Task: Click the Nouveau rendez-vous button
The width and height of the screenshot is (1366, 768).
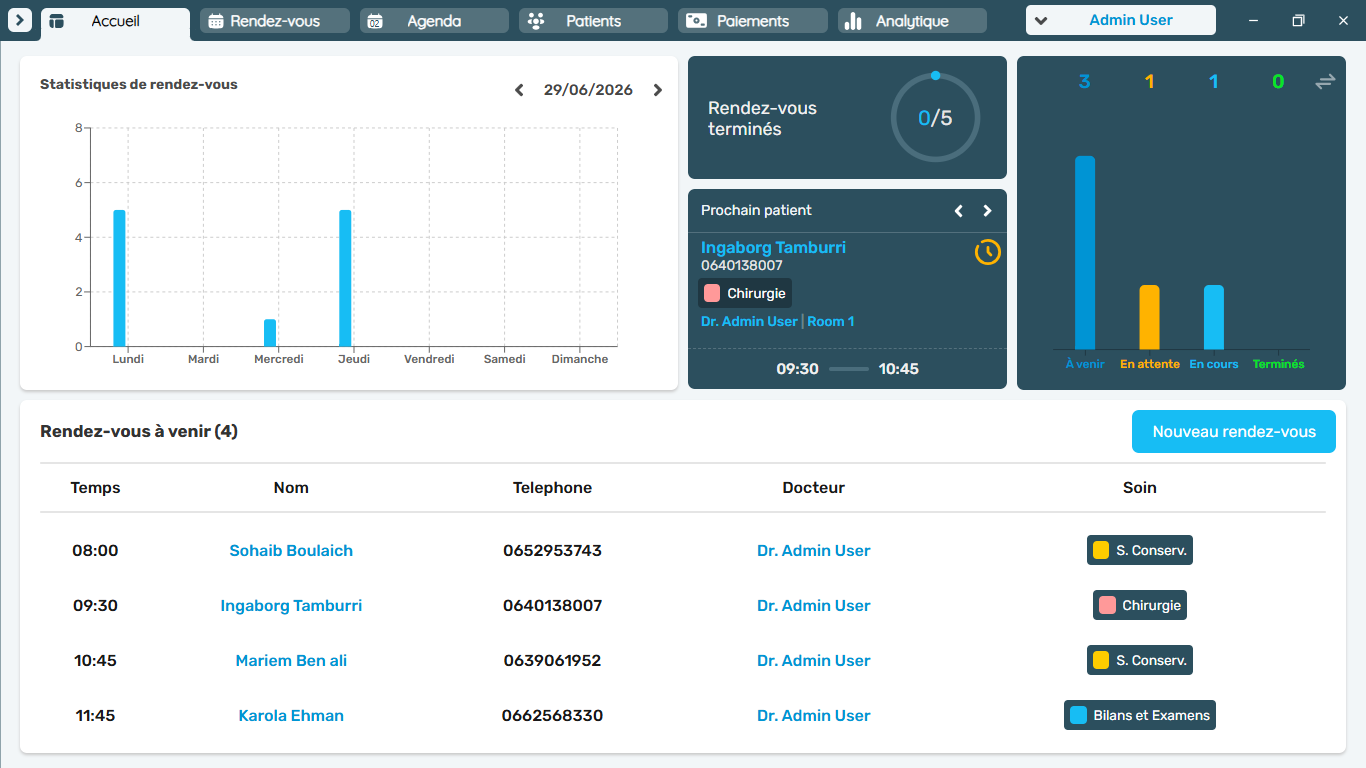Action: click(1234, 432)
